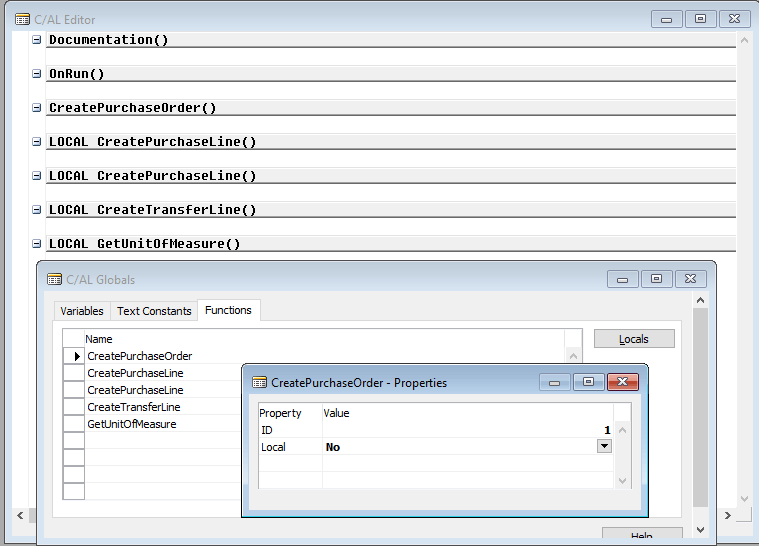Open the Text Constants tab
The image size is (759, 546).
click(154, 311)
